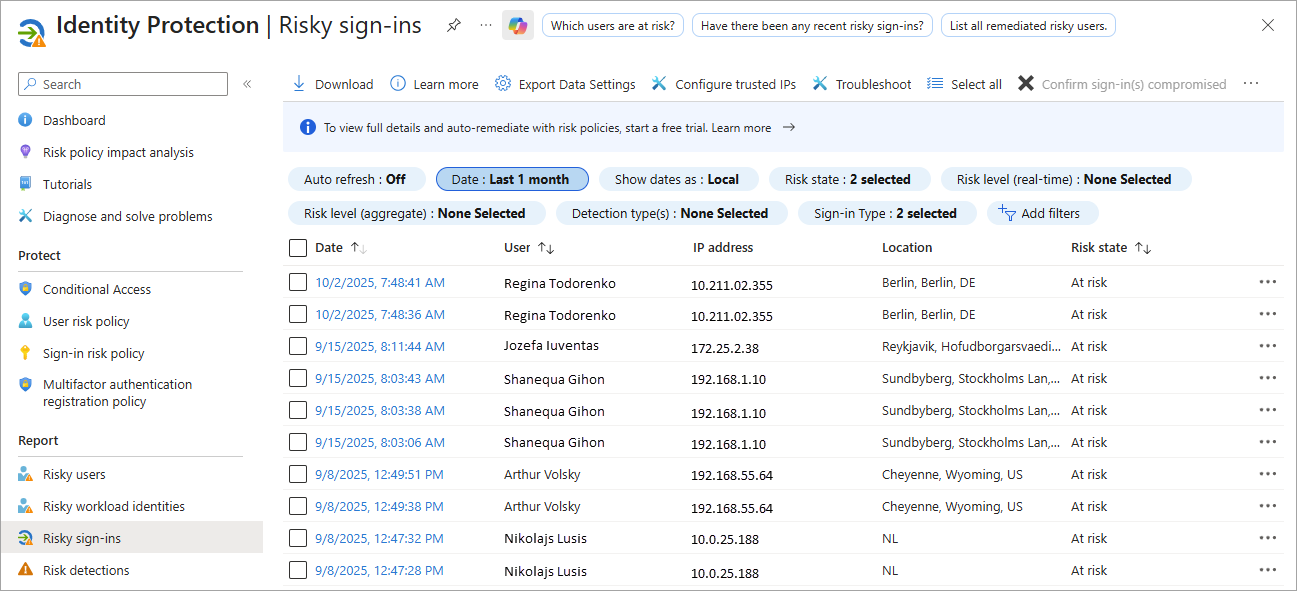The image size is (1297, 591).
Task: Click the Copilot icon in the header
Action: [x=518, y=26]
